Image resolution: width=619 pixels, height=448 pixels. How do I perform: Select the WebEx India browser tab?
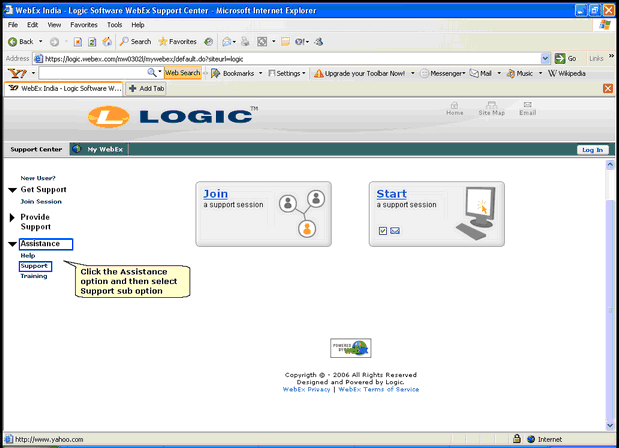pyautogui.click(x=64, y=88)
